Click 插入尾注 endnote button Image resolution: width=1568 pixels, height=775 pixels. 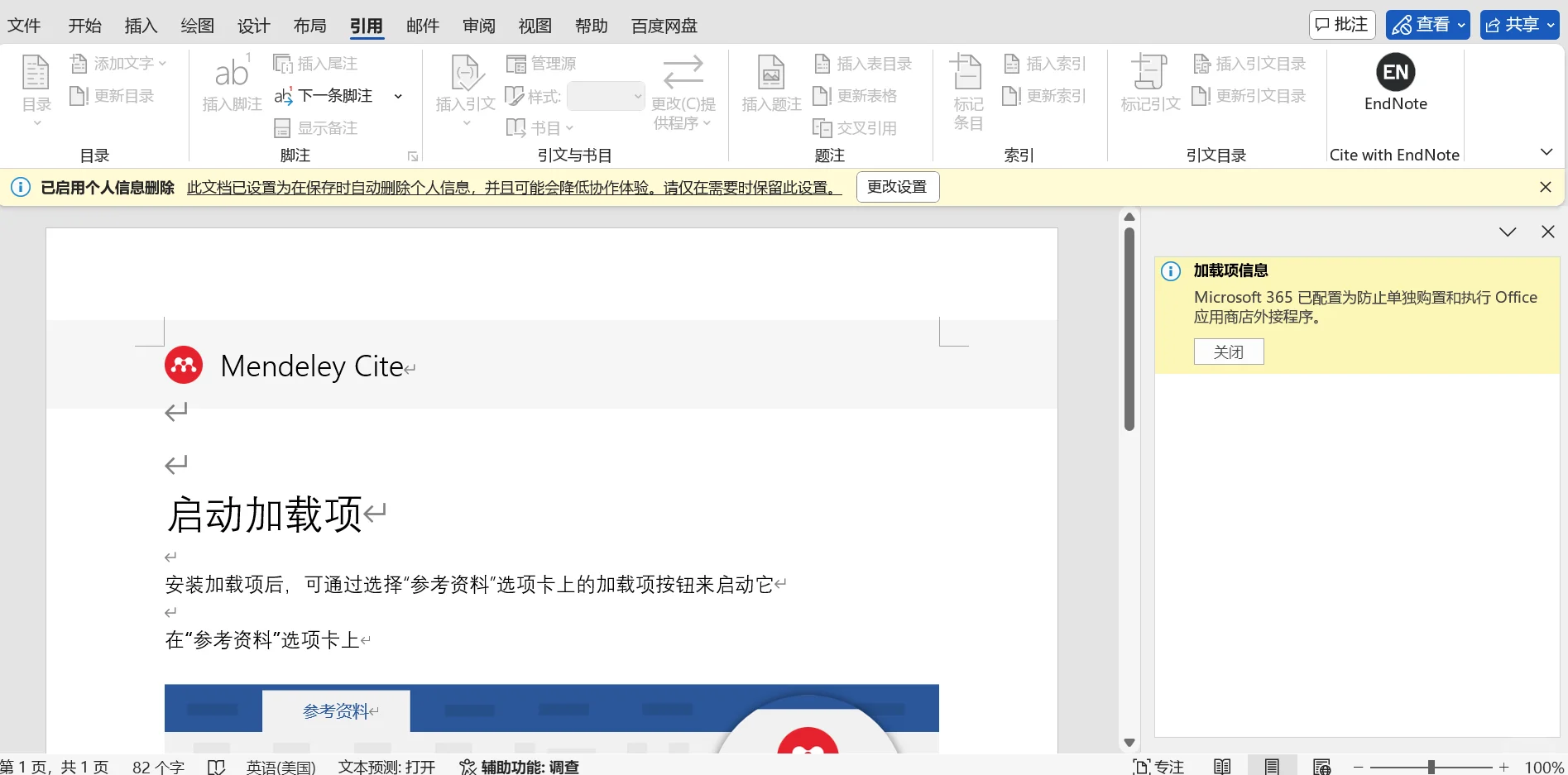tap(316, 64)
